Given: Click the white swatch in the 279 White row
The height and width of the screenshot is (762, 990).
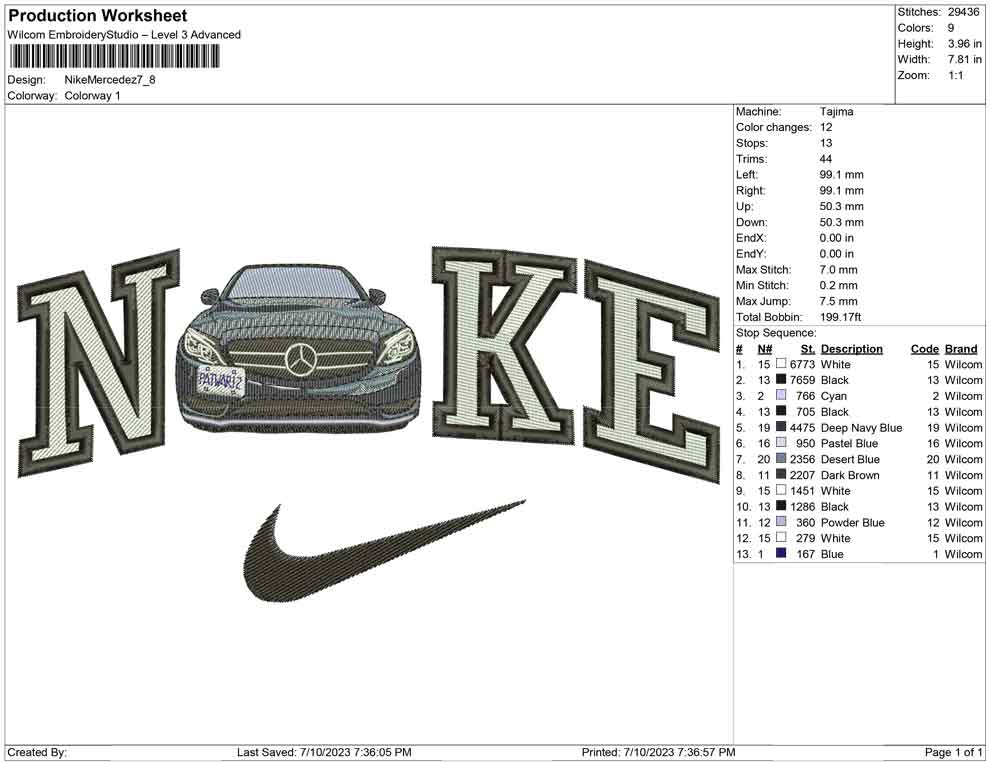Looking at the screenshot, I should tap(781, 537).
